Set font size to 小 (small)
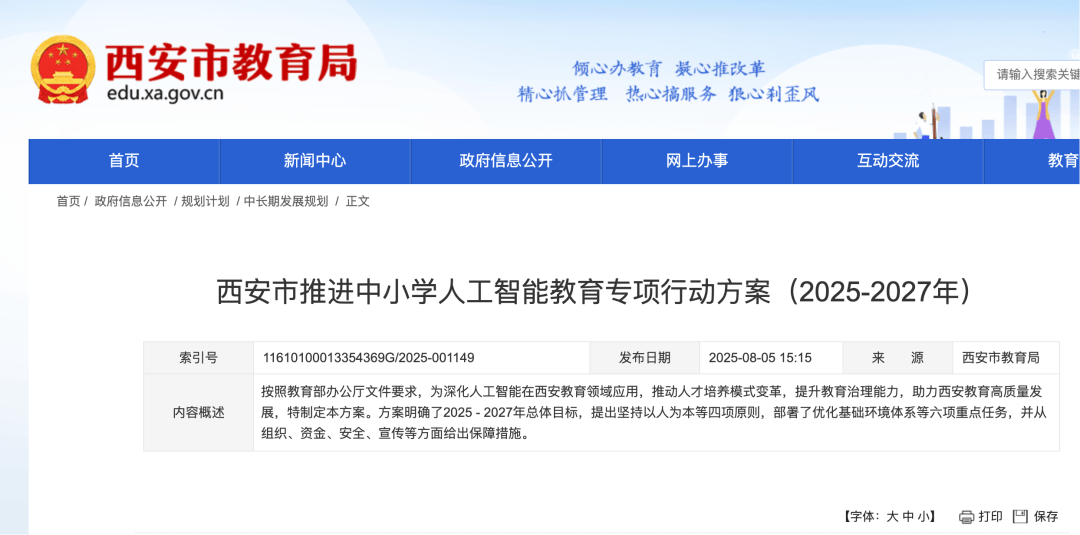 [x=925, y=517]
